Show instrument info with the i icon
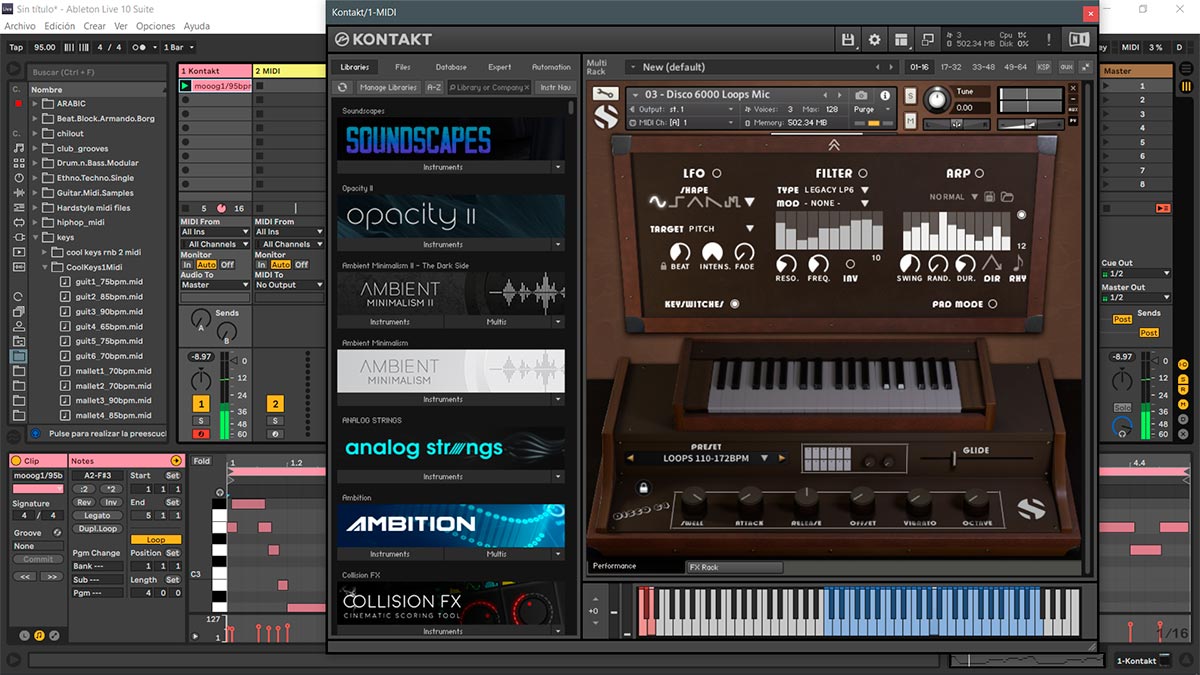 (884, 95)
